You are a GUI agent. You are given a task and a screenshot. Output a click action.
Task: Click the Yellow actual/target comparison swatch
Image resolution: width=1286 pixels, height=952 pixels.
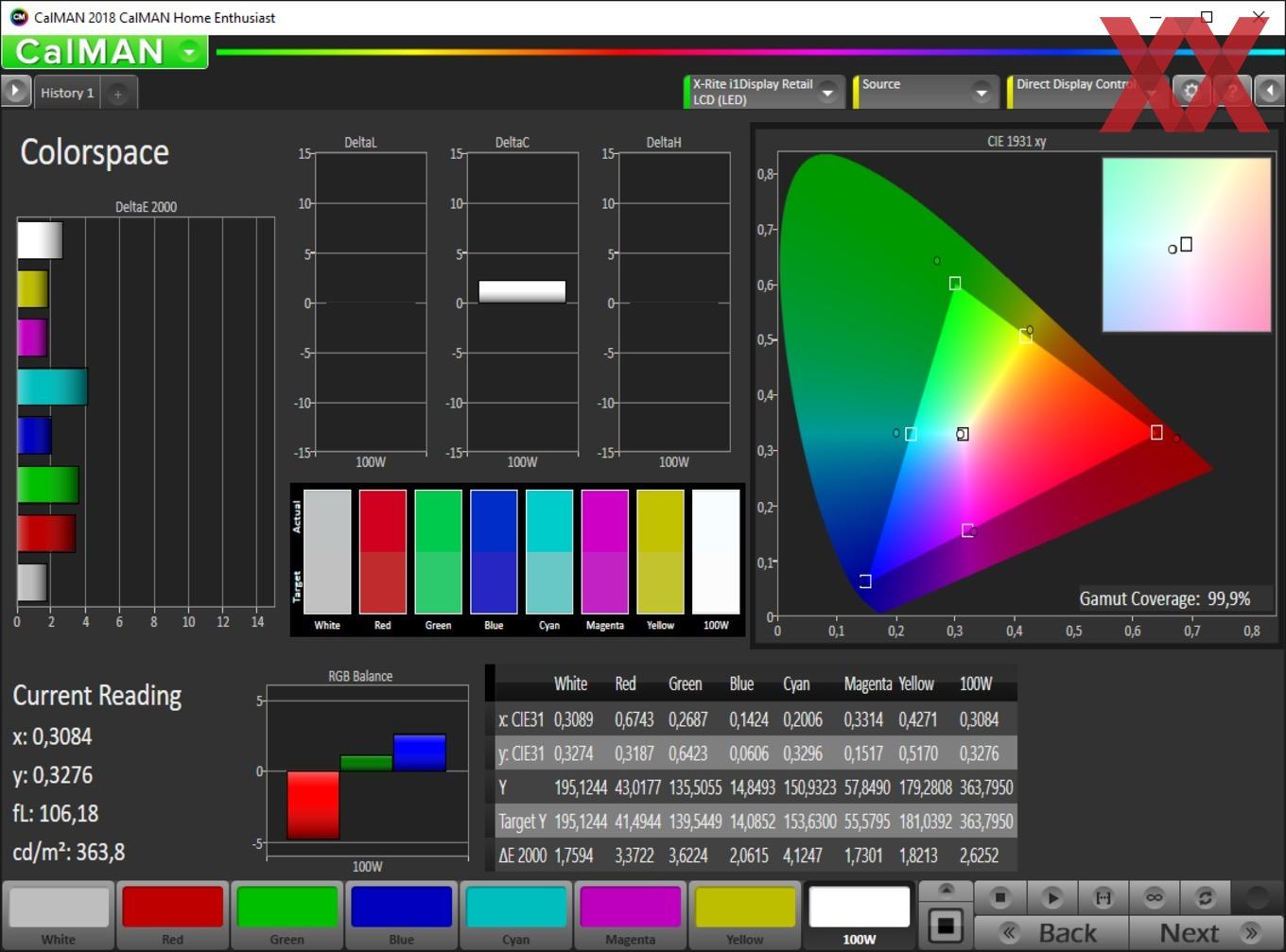pos(660,552)
